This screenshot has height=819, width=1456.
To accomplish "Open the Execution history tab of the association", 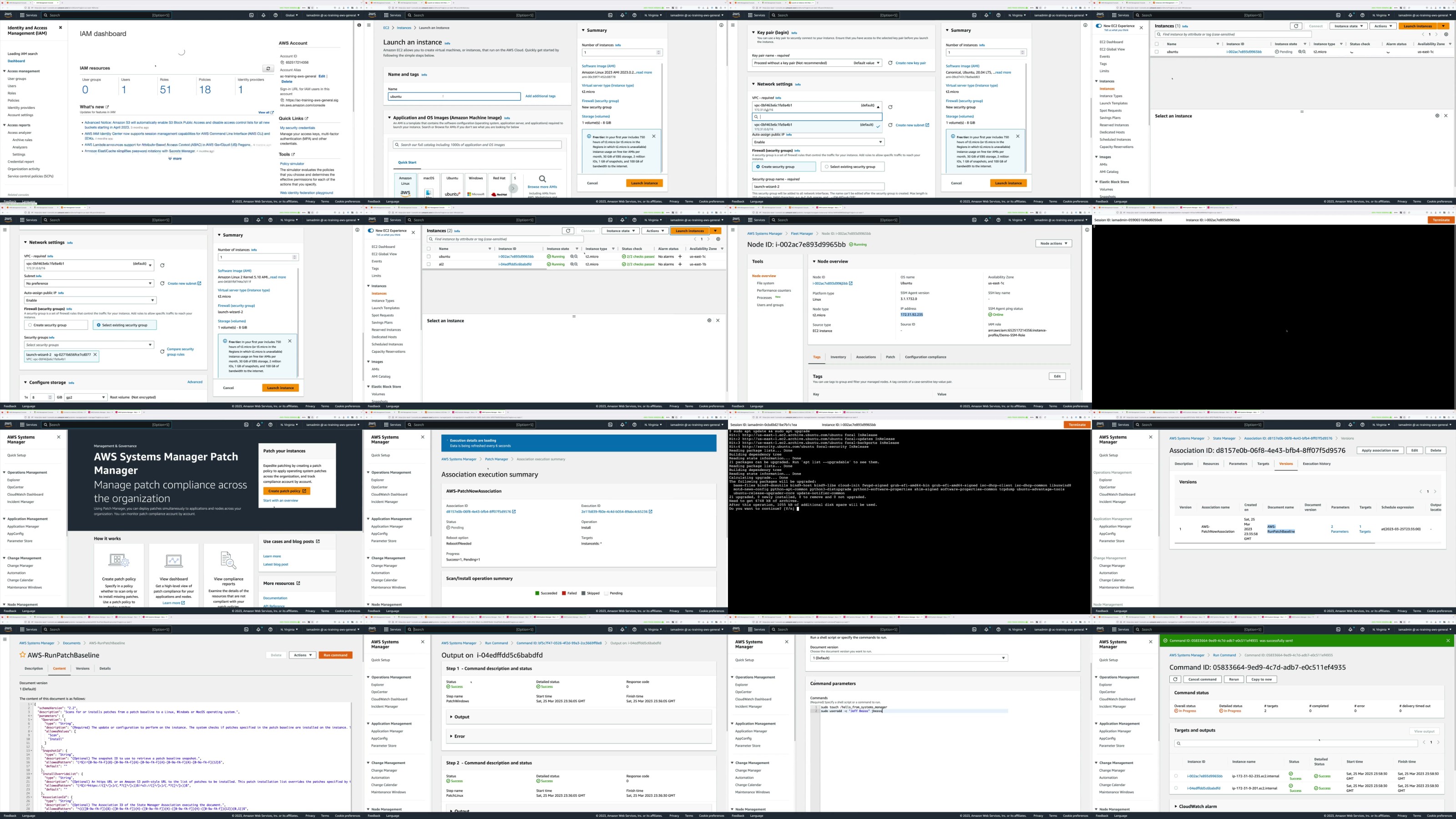I will 1316,464.
